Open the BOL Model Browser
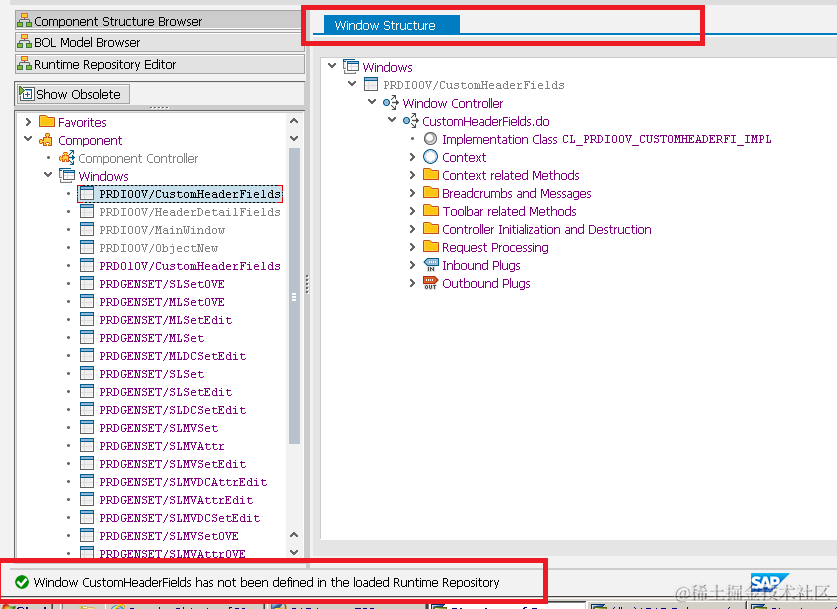This screenshot has width=837, height=609. 159,42
